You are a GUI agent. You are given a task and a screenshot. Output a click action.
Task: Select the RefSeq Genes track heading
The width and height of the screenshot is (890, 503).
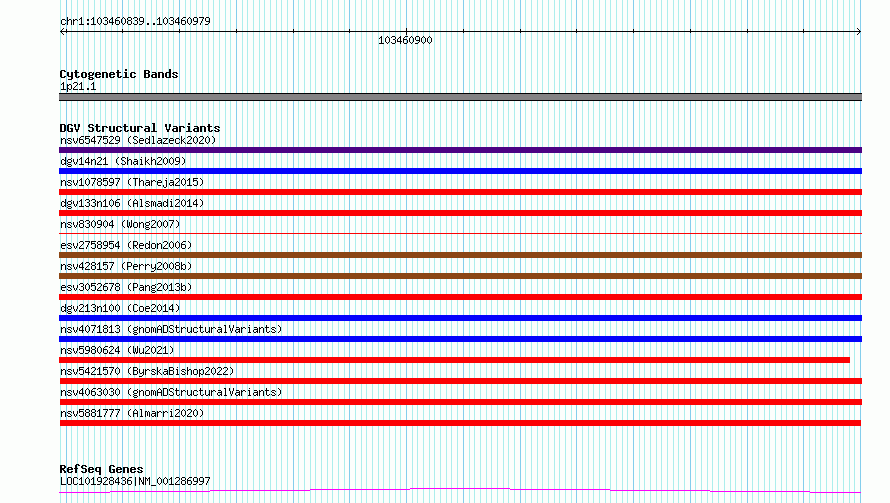pyautogui.click(x=101, y=469)
